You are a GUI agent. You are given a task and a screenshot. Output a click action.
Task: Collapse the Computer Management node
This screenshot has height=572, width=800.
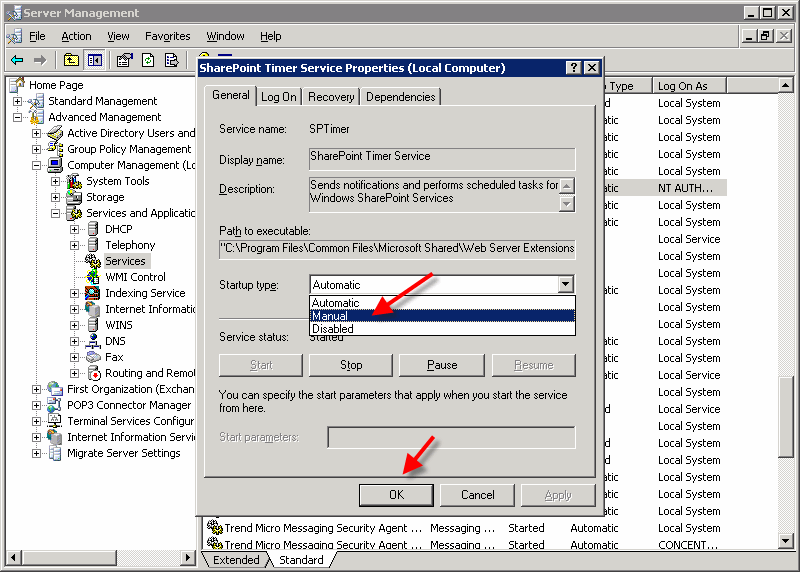click(x=36, y=165)
